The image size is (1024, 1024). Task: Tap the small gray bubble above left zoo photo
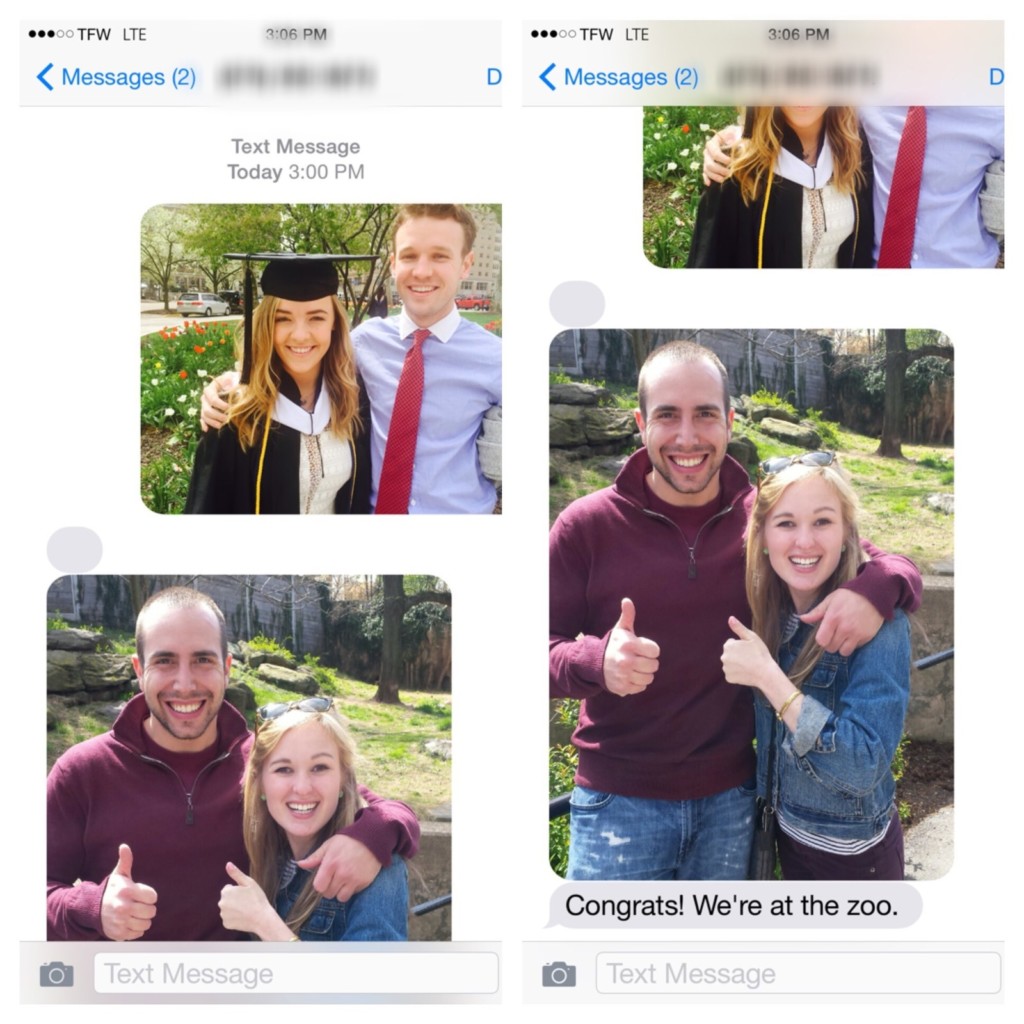coord(74,549)
